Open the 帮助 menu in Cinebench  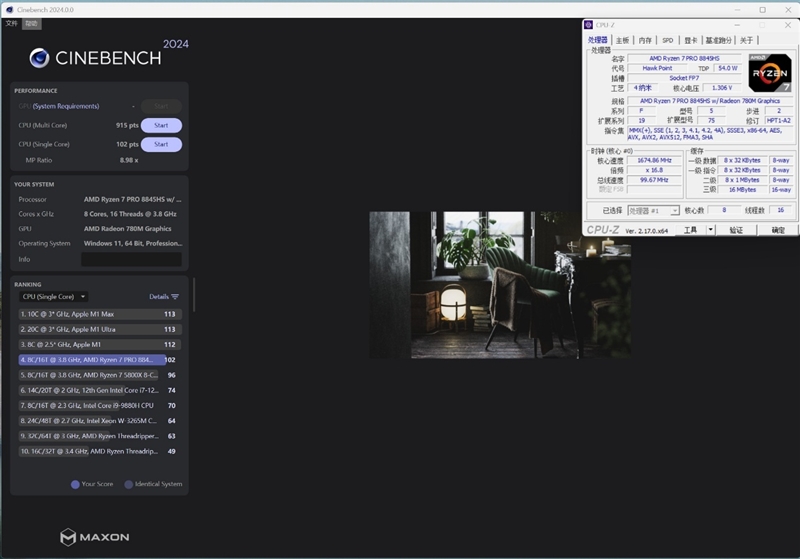pos(31,22)
